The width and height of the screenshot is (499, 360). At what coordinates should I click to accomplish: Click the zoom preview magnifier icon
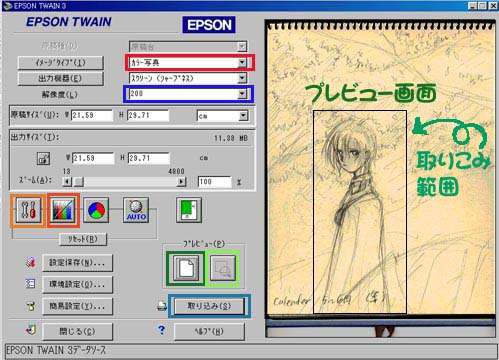(222, 268)
